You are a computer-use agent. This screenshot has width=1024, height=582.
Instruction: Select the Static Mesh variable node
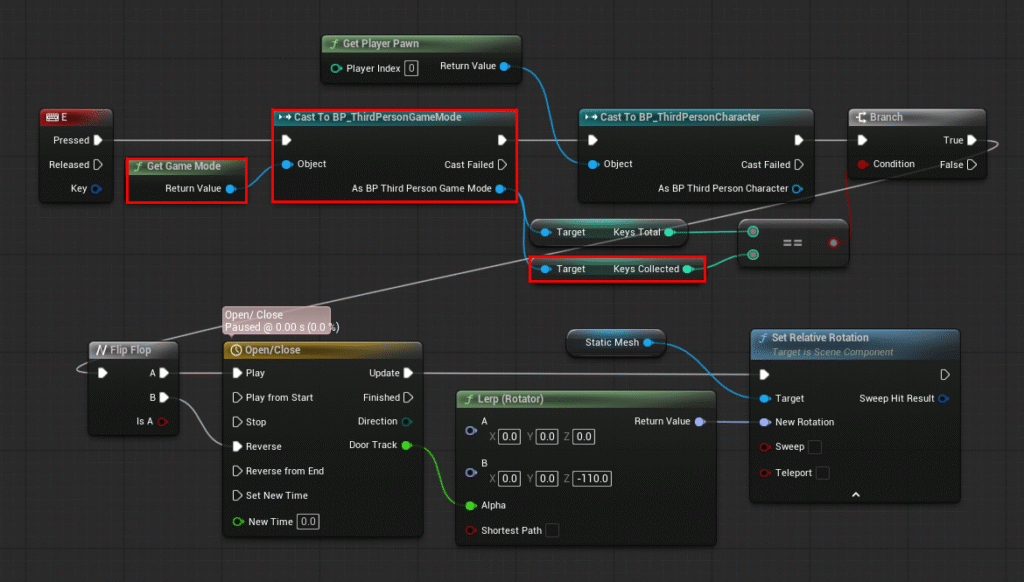(x=612, y=342)
